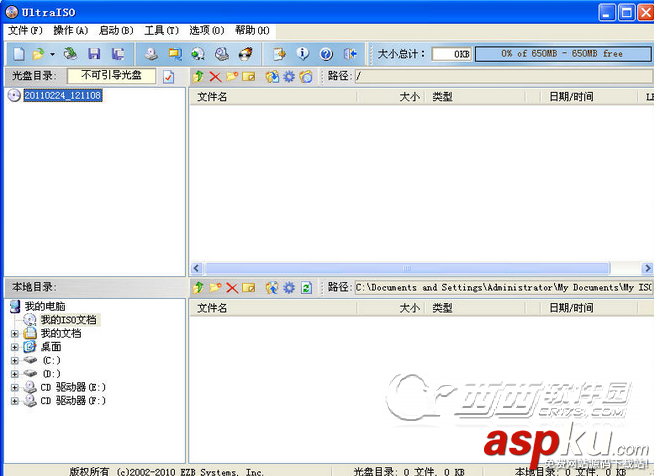Click the Add files toolbar icon
The image size is (654, 476).
click(x=279, y=54)
